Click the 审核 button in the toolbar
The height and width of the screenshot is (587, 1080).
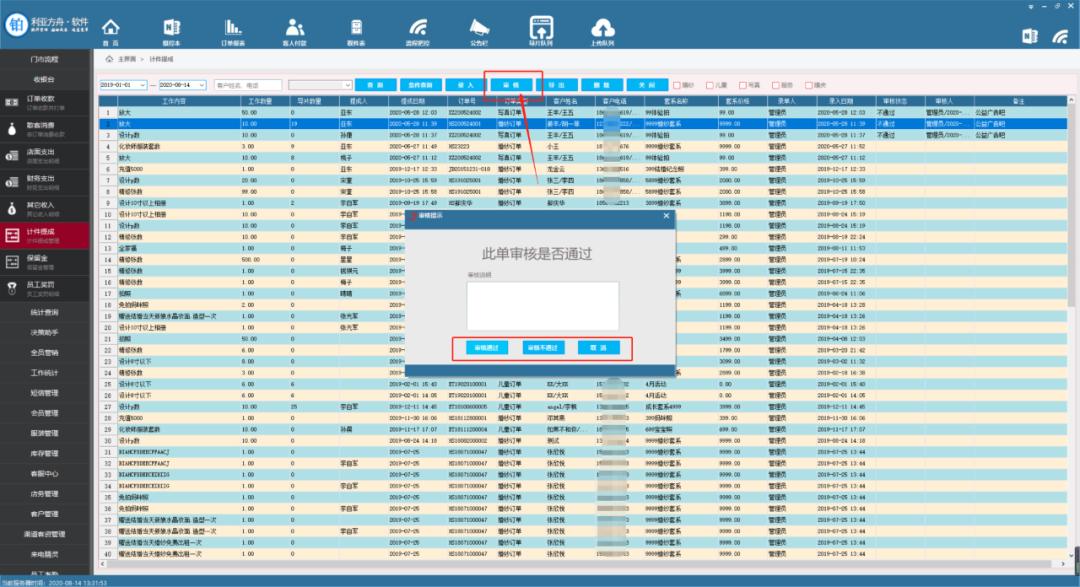click(512, 85)
